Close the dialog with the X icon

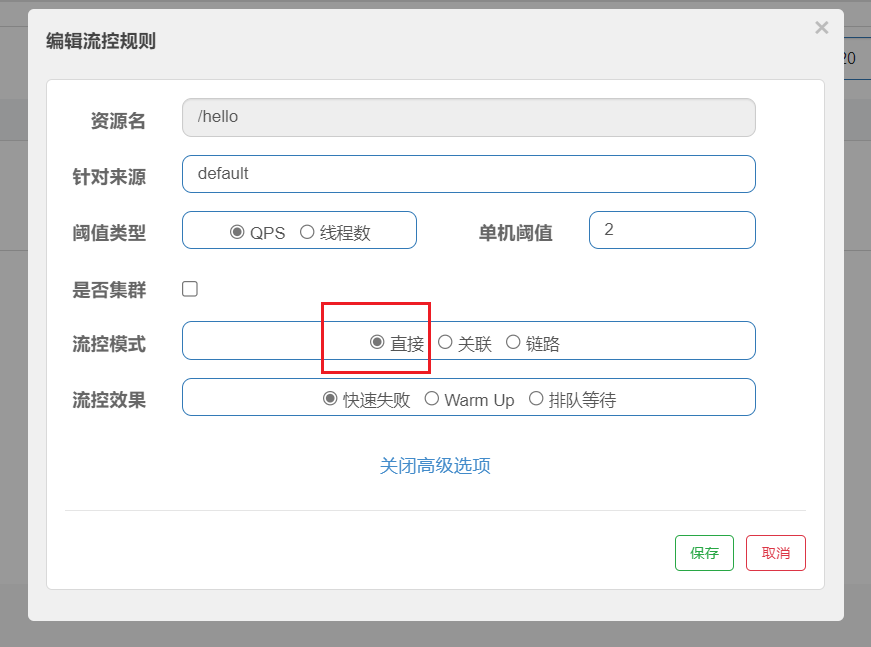coord(821,28)
